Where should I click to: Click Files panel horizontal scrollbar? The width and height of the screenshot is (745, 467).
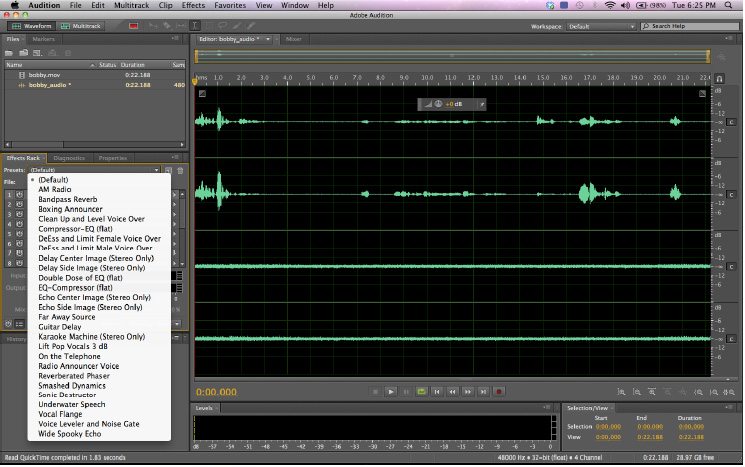tap(95, 144)
